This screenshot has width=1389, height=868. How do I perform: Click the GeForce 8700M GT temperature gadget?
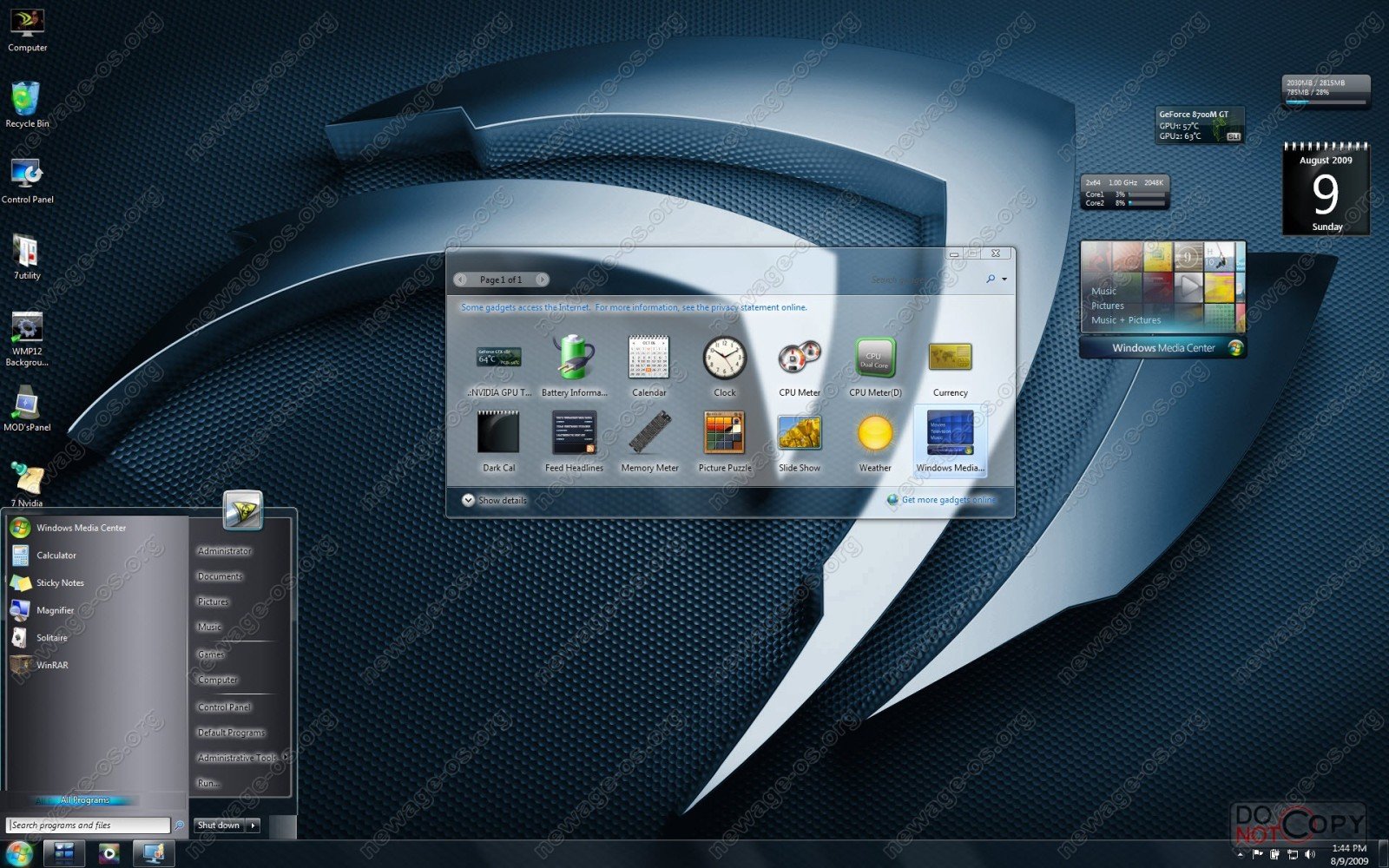1201,125
